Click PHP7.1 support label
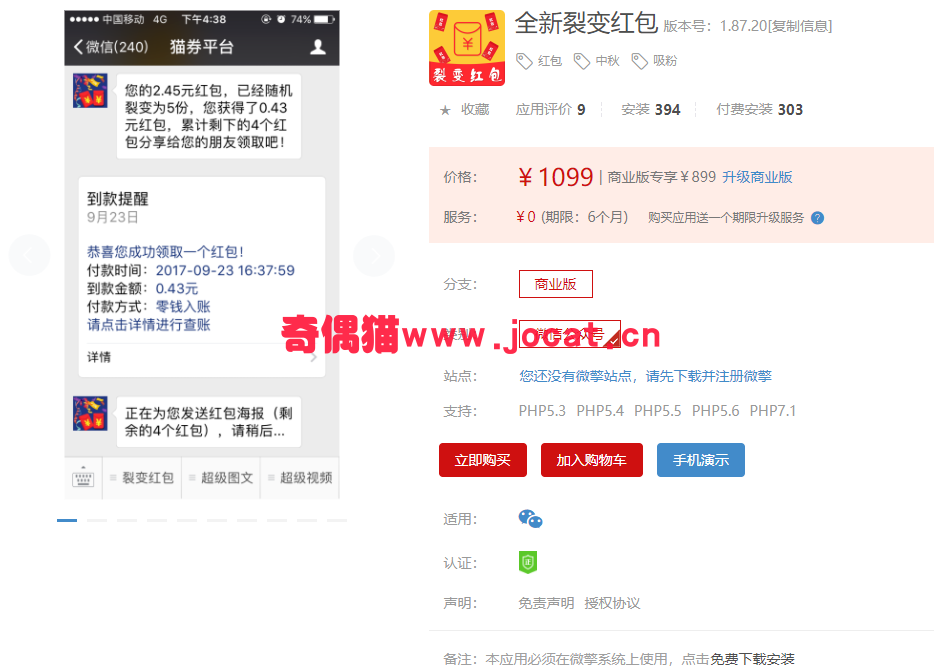The image size is (944, 671). [x=772, y=411]
